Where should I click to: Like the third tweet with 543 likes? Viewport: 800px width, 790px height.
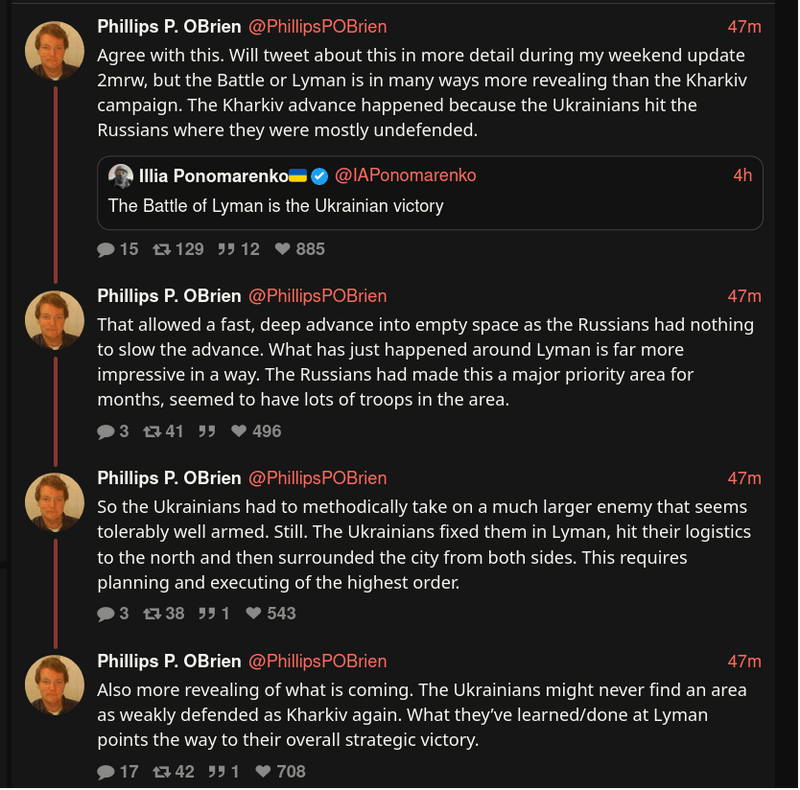pyautogui.click(x=254, y=613)
